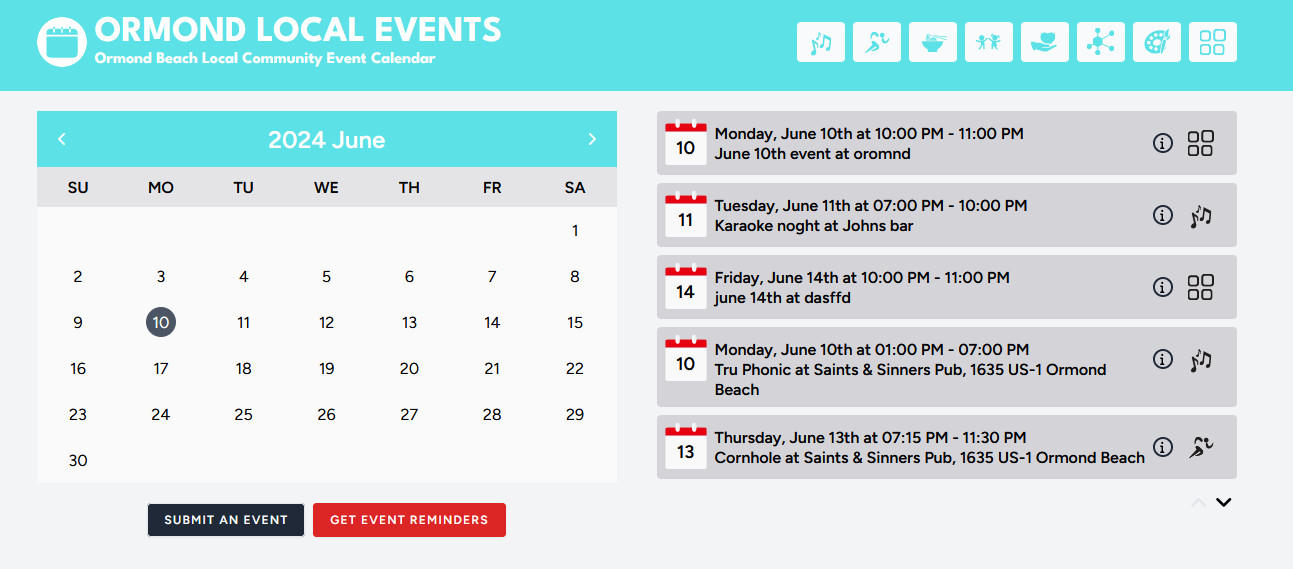Show more events with down chevron

(1223, 502)
